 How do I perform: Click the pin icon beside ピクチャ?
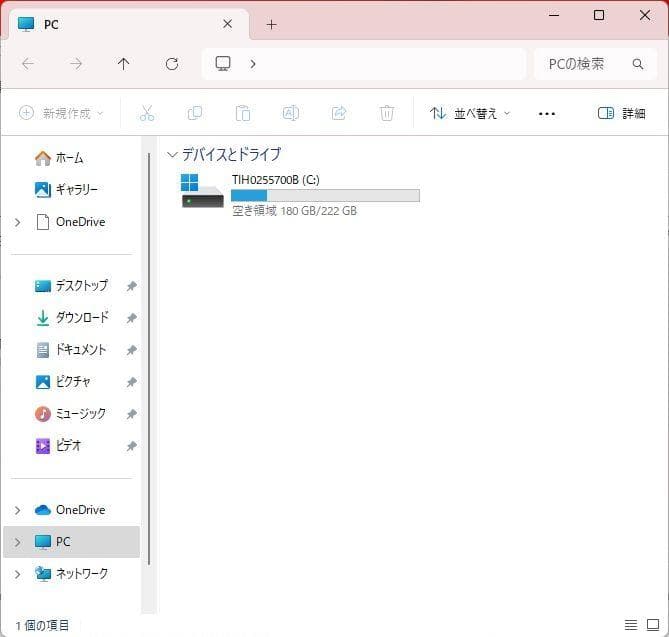click(x=131, y=382)
